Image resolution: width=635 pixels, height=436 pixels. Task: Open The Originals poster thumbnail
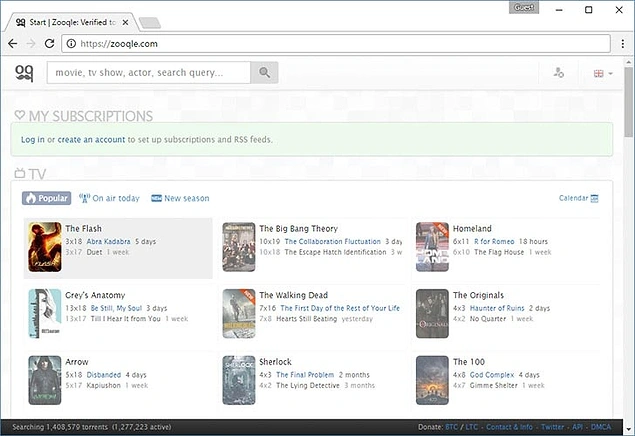pos(432,313)
